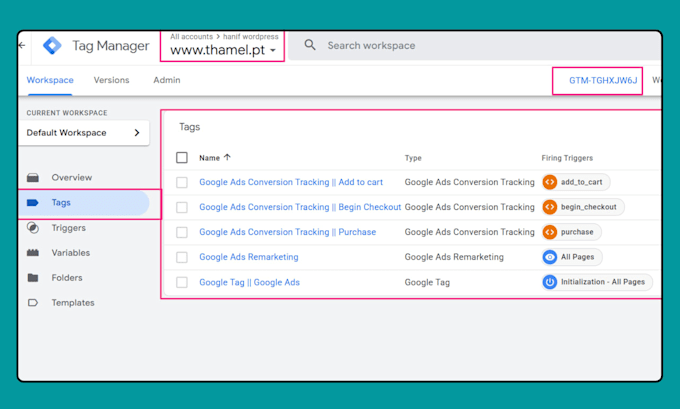Click the GTM-TGHXJW6J container ID link
The width and height of the screenshot is (680, 409).
603,81
